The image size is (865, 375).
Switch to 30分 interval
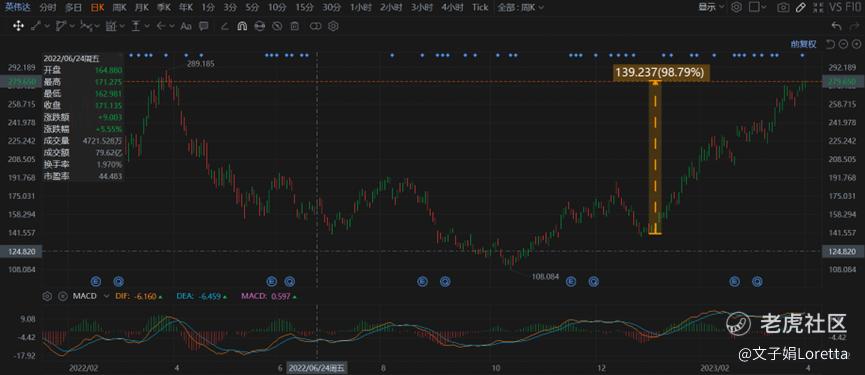pyautogui.click(x=332, y=7)
